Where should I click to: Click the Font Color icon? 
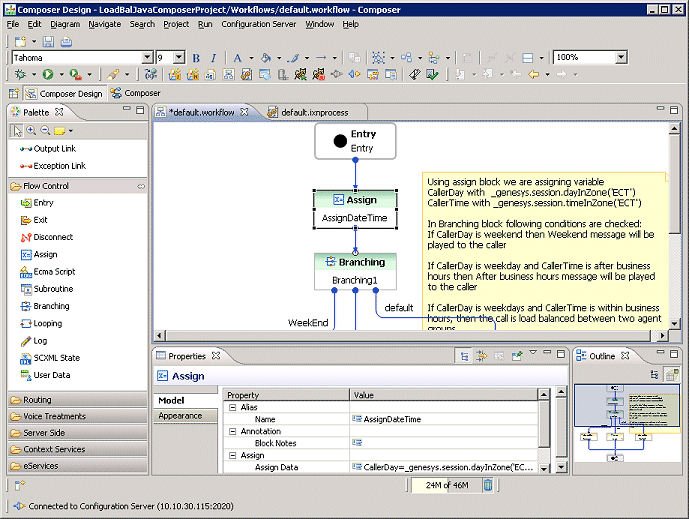(238, 58)
